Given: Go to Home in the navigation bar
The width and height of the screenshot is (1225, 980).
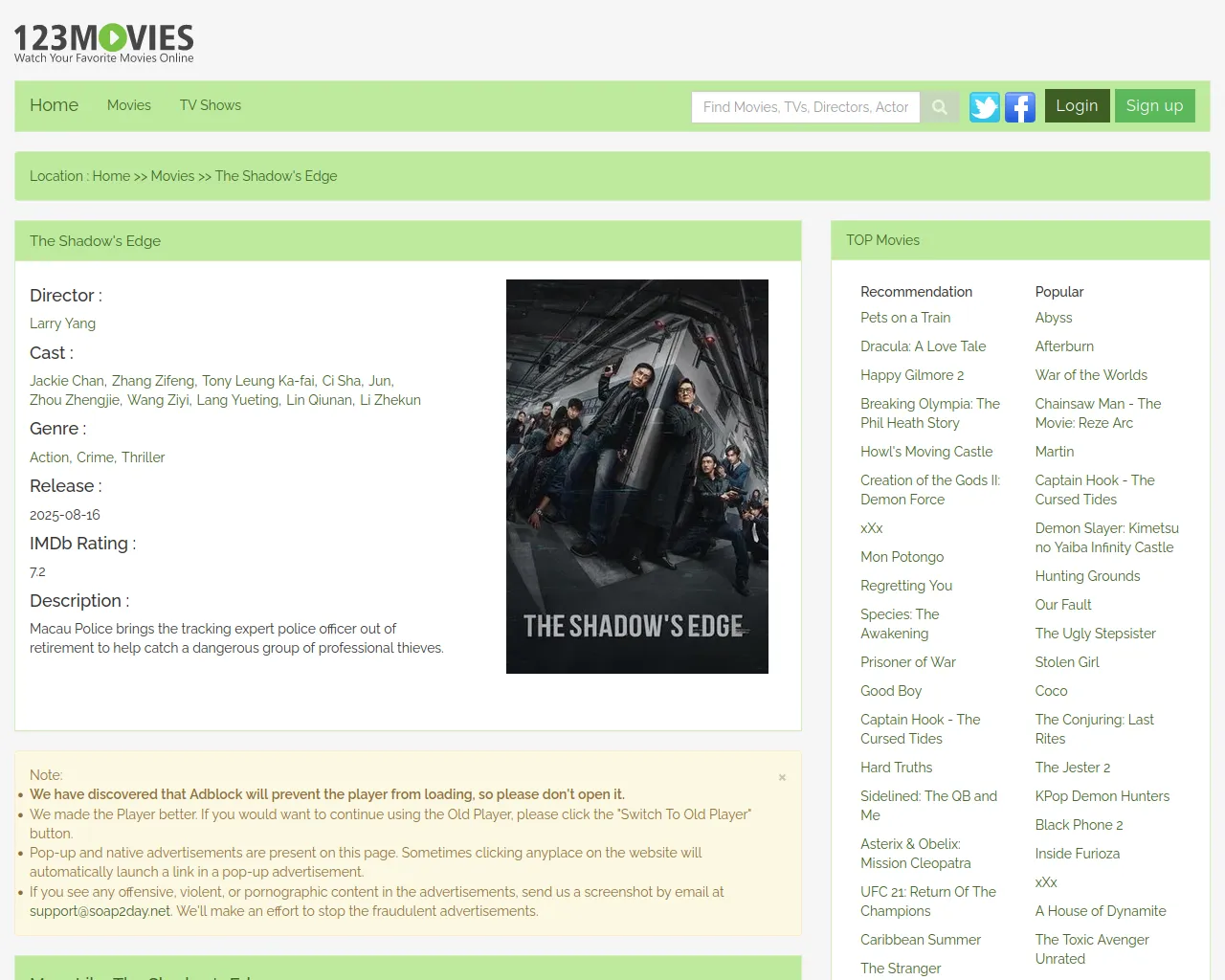Looking at the screenshot, I should click(54, 105).
